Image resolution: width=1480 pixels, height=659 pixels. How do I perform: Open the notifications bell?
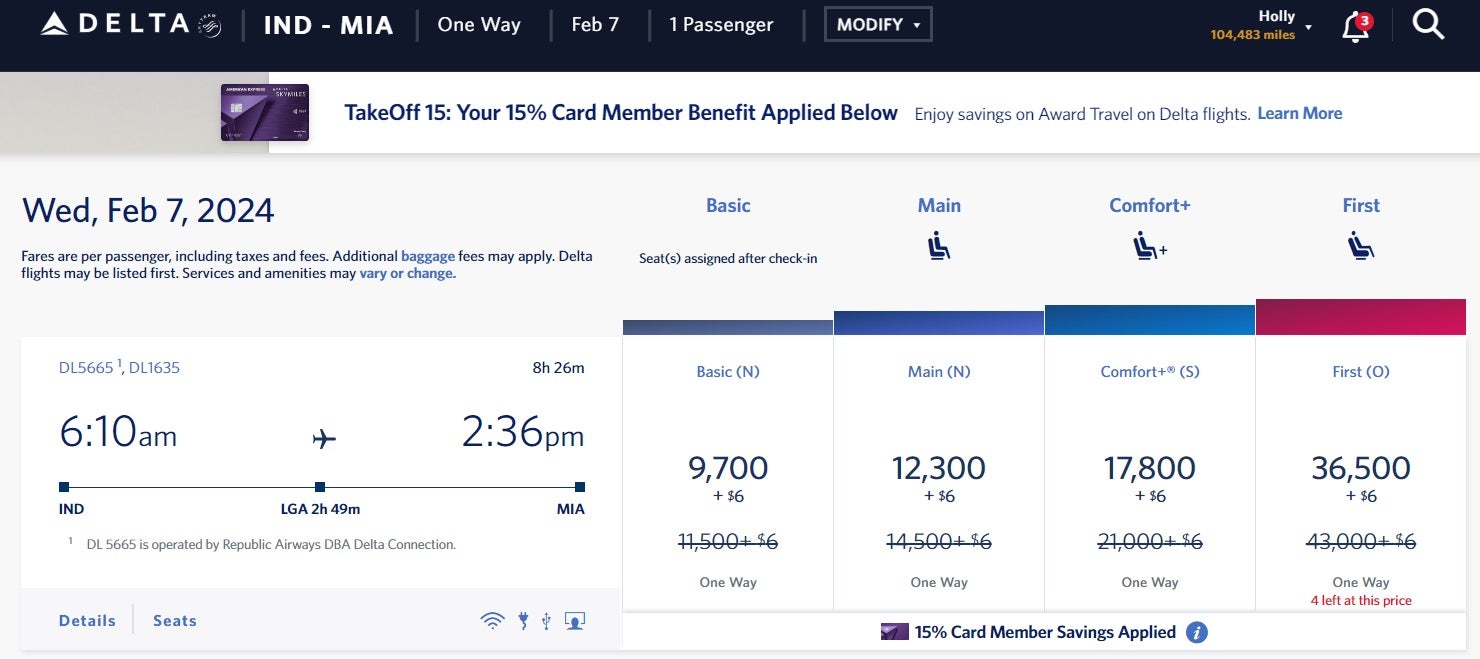point(1355,27)
